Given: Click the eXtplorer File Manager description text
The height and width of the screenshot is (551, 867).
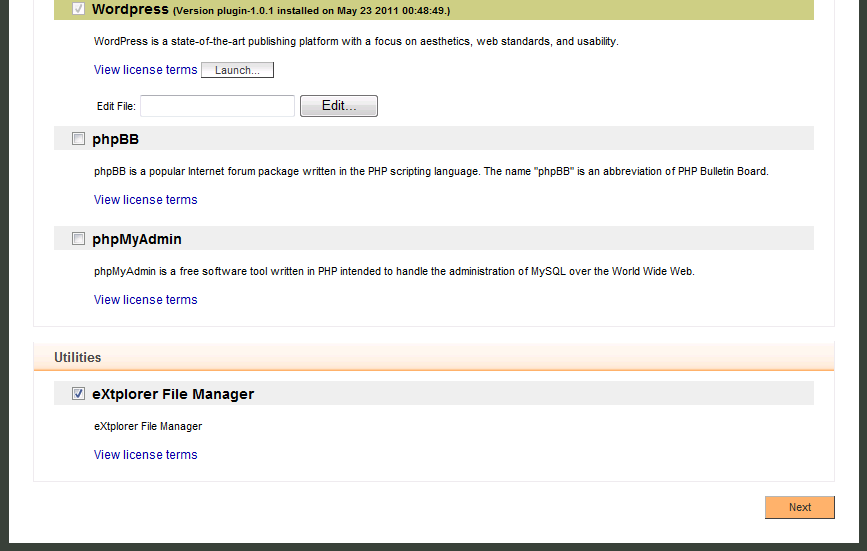Looking at the screenshot, I should [x=148, y=426].
